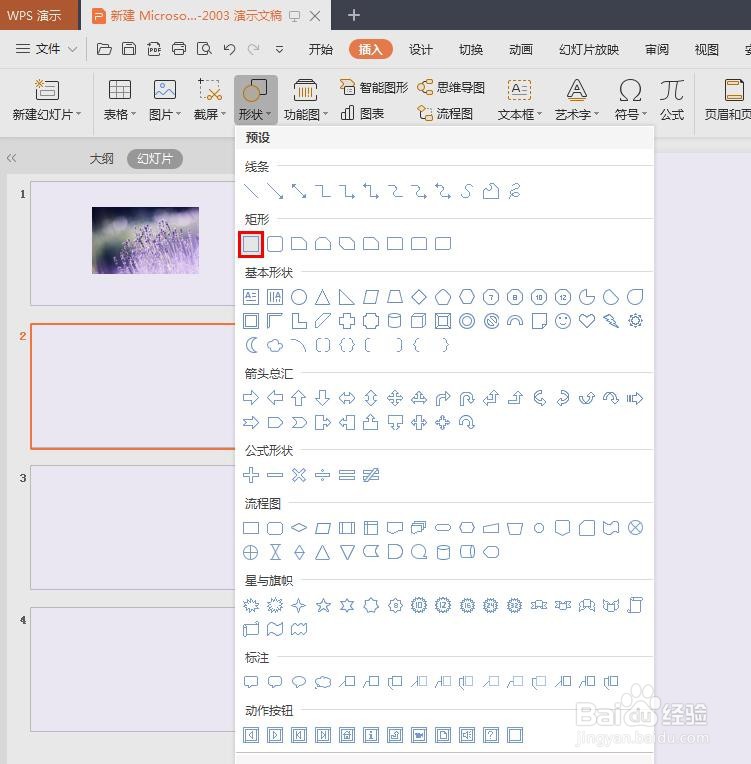Pick the smiley face shape
Screen dimensions: 751x764
point(563,321)
